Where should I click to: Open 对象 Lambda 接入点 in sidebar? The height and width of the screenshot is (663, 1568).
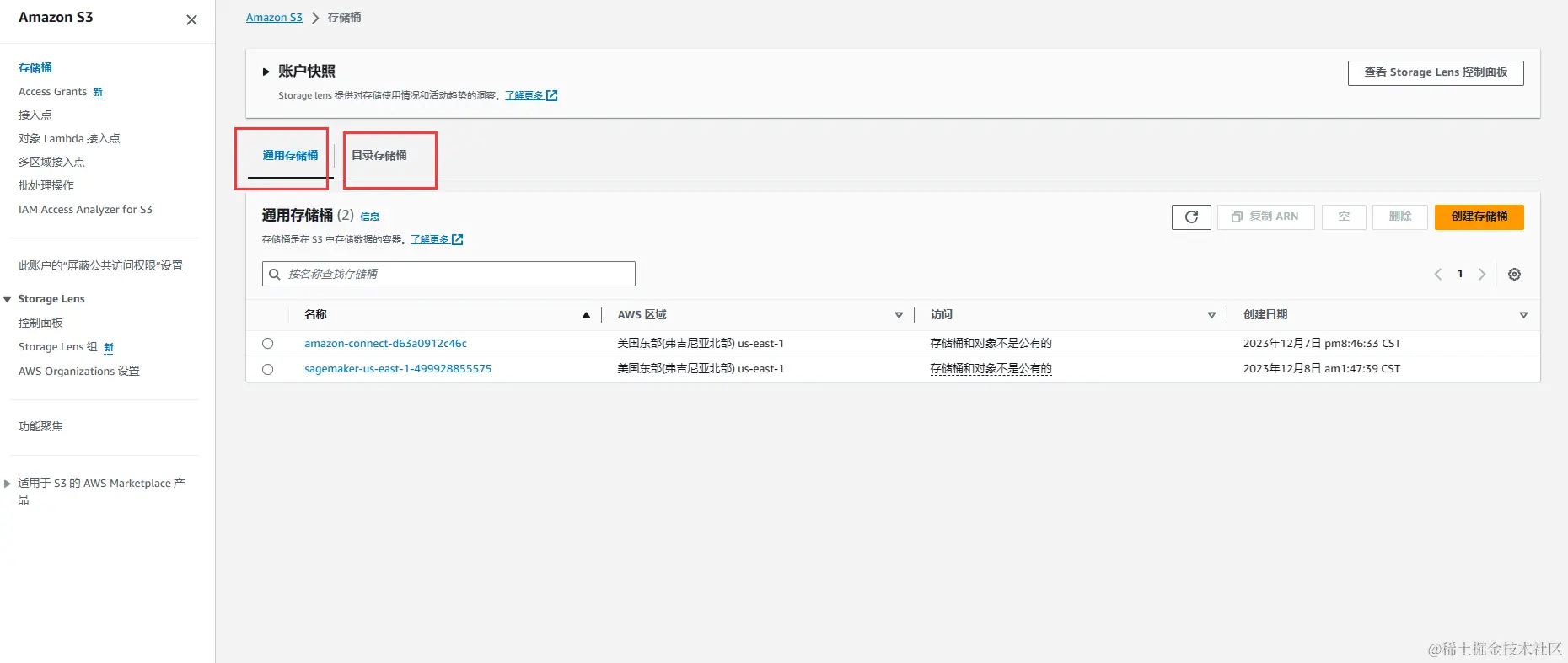69,138
